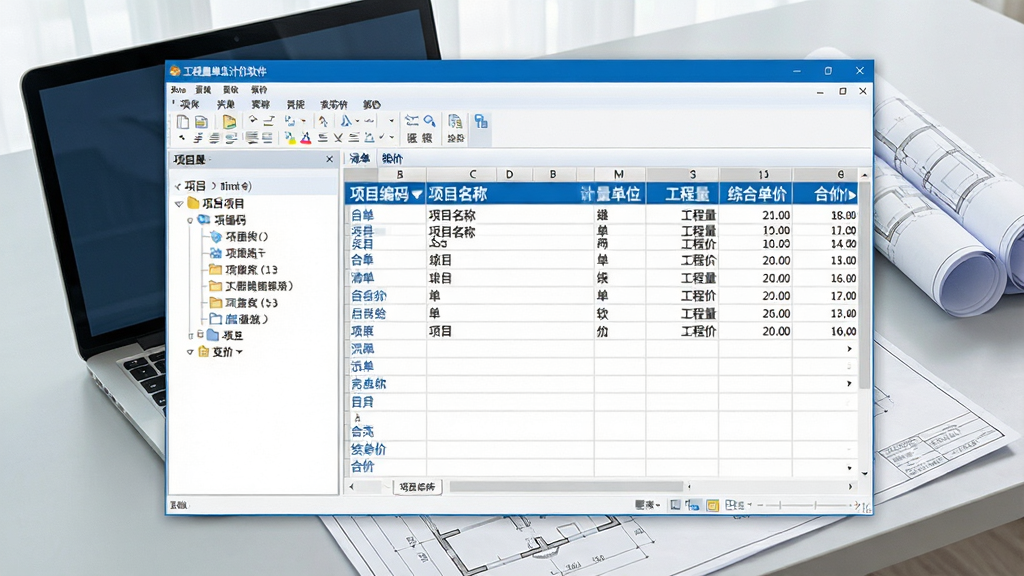Screen dimensions: 1024x576
Task: Select the cell containing 21.00
Action: point(756,215)
